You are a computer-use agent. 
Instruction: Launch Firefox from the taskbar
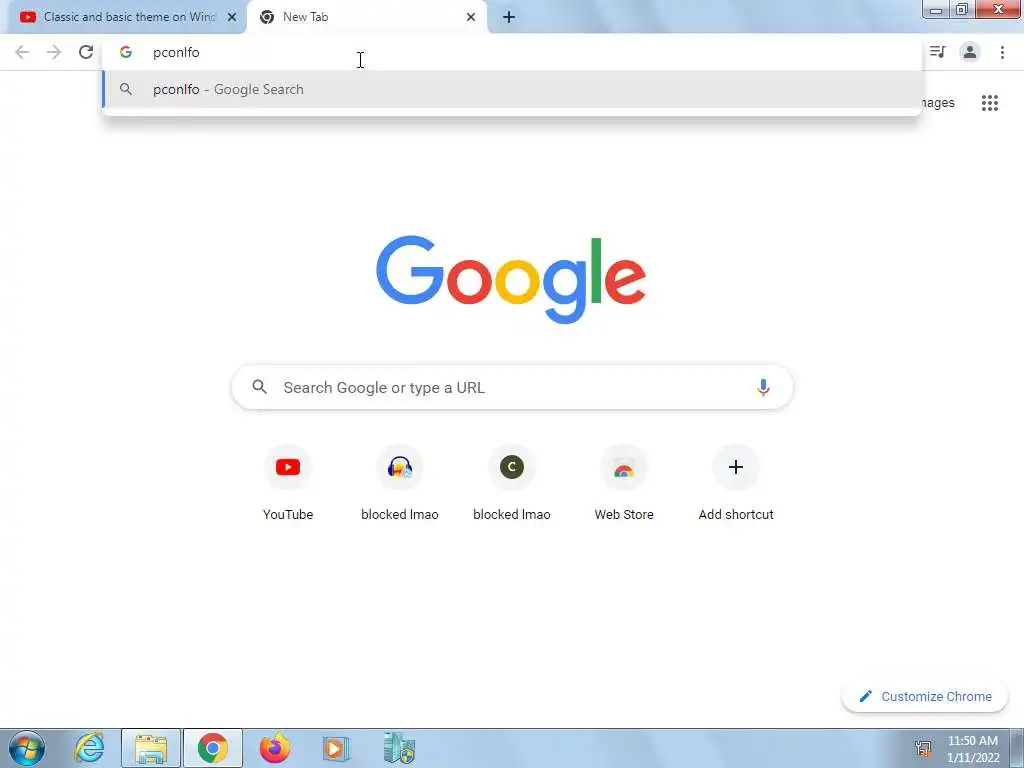275,748
